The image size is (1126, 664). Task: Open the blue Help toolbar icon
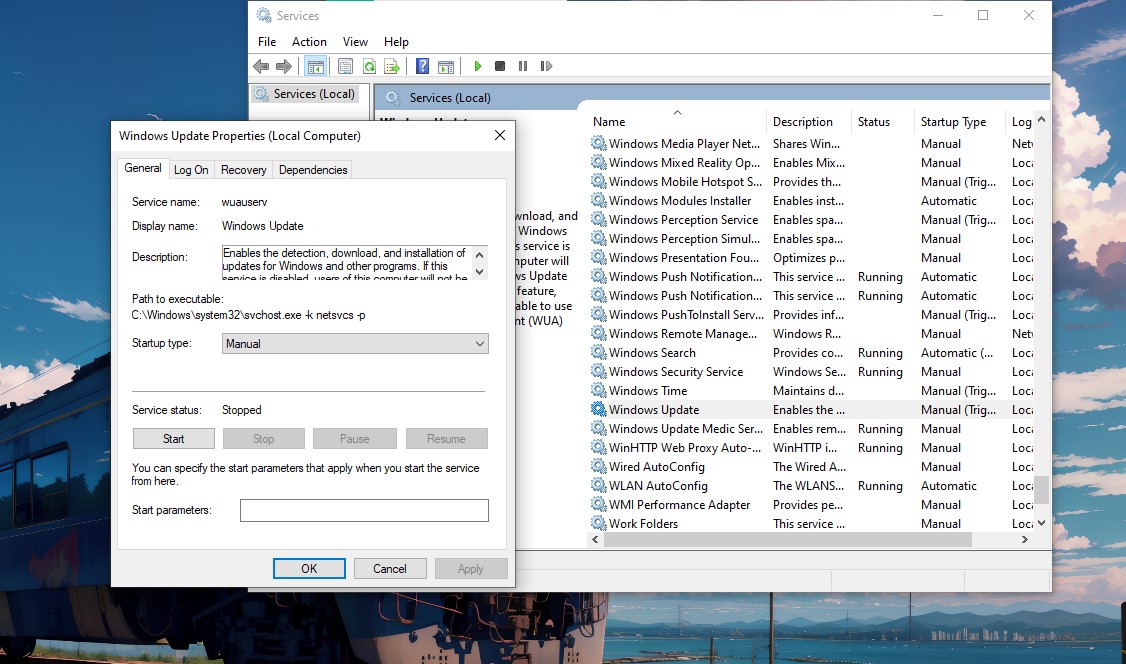pyautogui.click(x=422, y=66)
